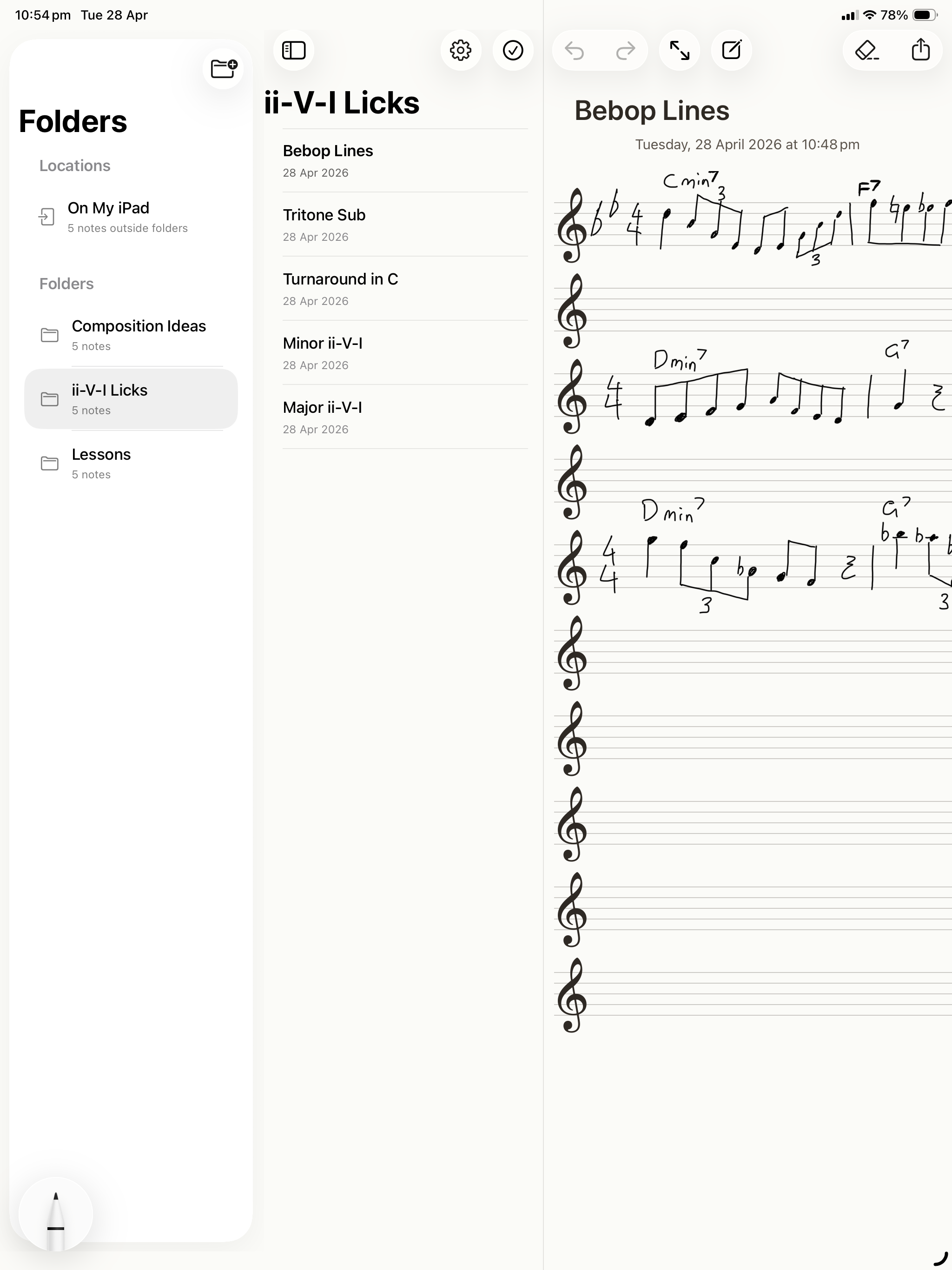
Task: Open the Tritone Sub note
Action: point(405,225)
